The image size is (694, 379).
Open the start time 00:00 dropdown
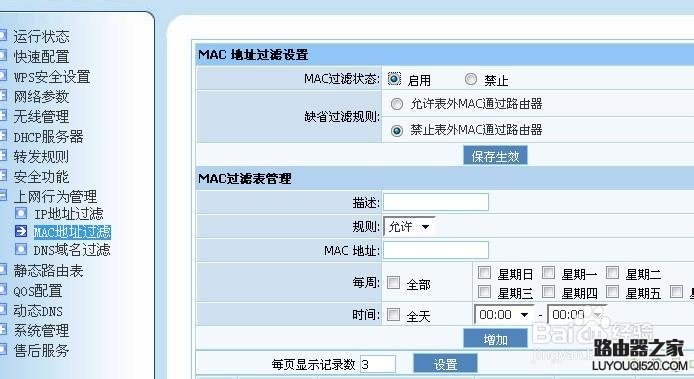pyautogui.click(x=504, y=315)
